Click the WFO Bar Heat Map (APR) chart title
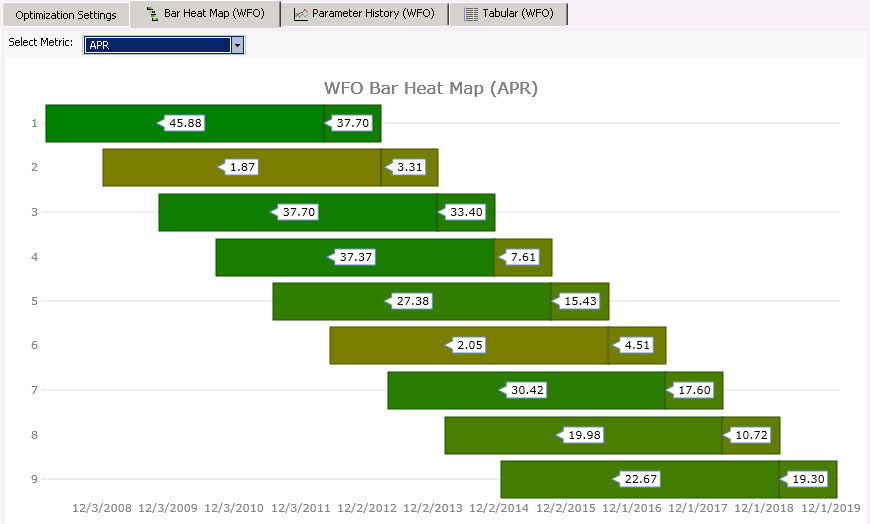The width and height of the screenshot is (870, 524). [x=431, y=88]
